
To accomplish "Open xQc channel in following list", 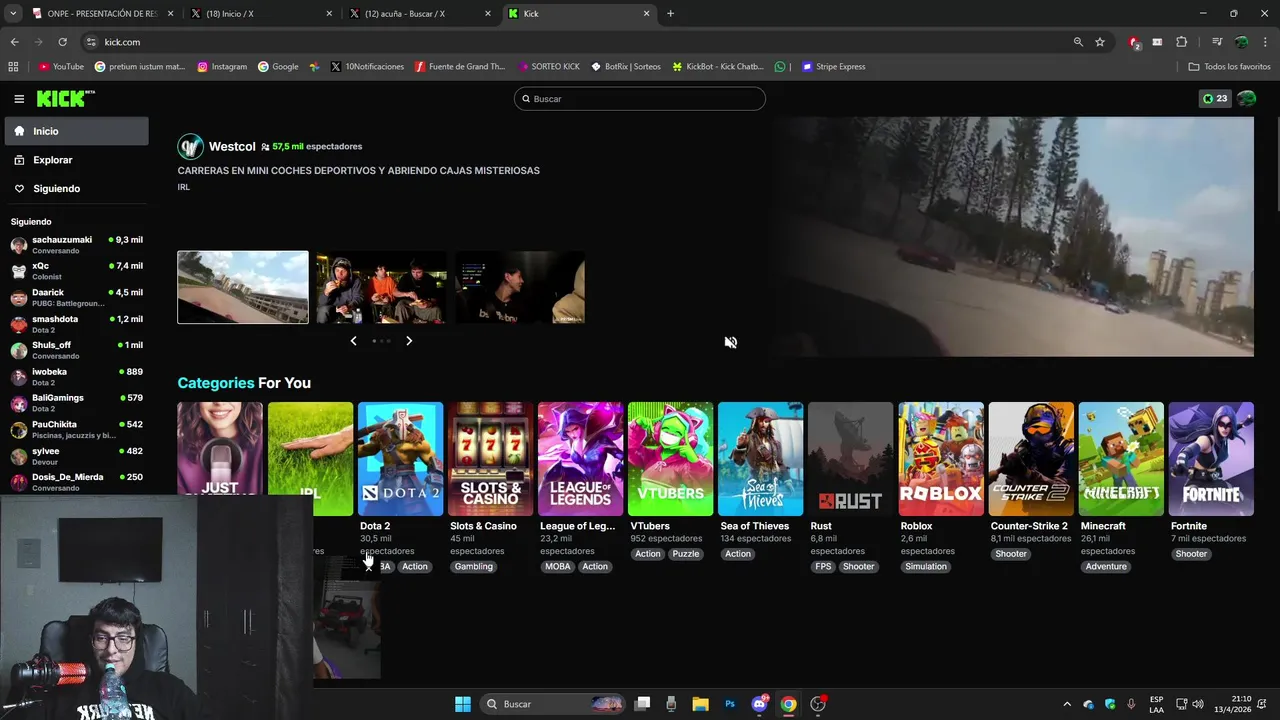I will pos(76,271).
